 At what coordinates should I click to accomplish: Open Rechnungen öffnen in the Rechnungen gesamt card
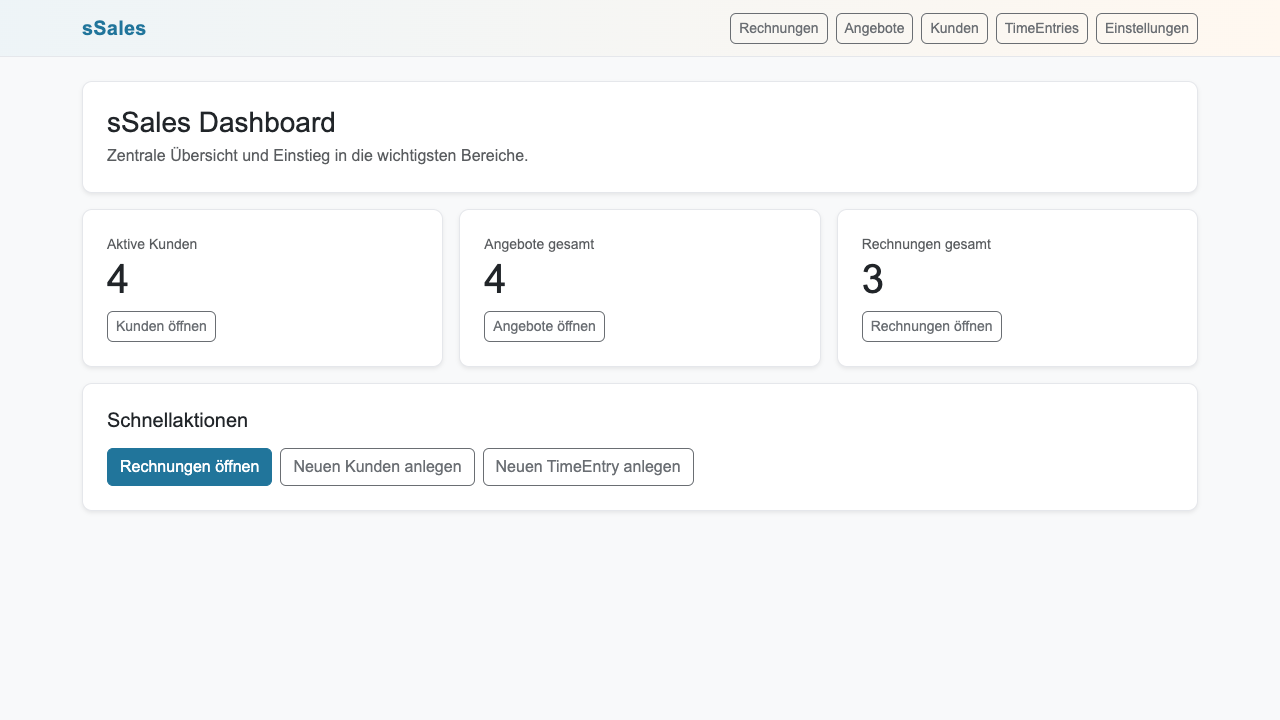tap(931, 326)
